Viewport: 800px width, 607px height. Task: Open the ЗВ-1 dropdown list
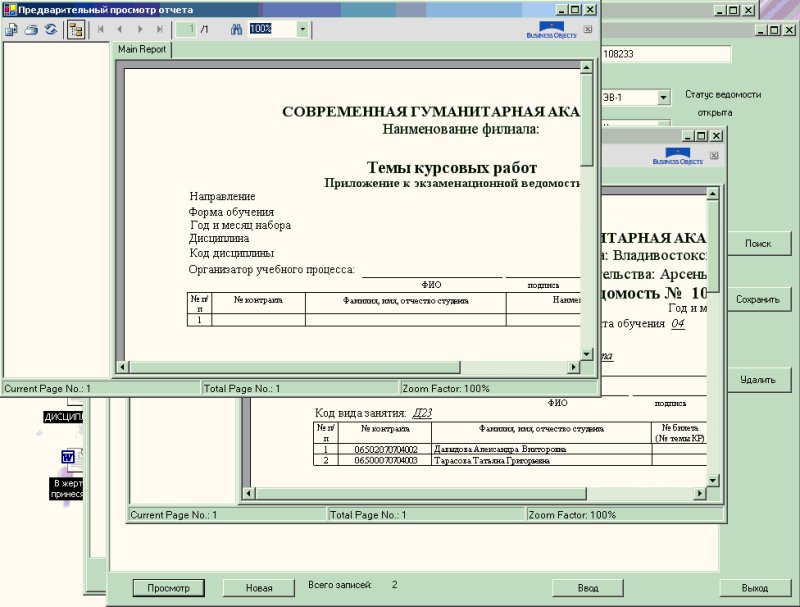click(663, 97)
